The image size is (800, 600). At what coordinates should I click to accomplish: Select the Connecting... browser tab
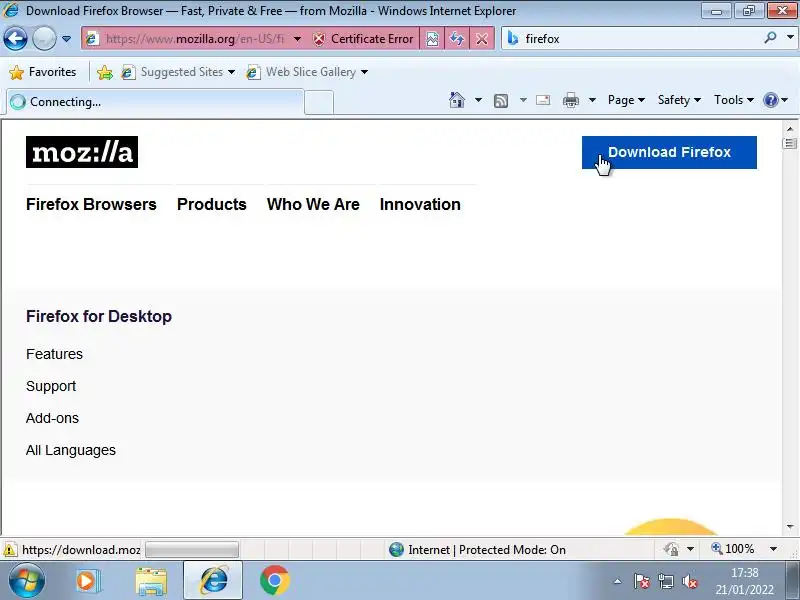[x=155, y=102]
